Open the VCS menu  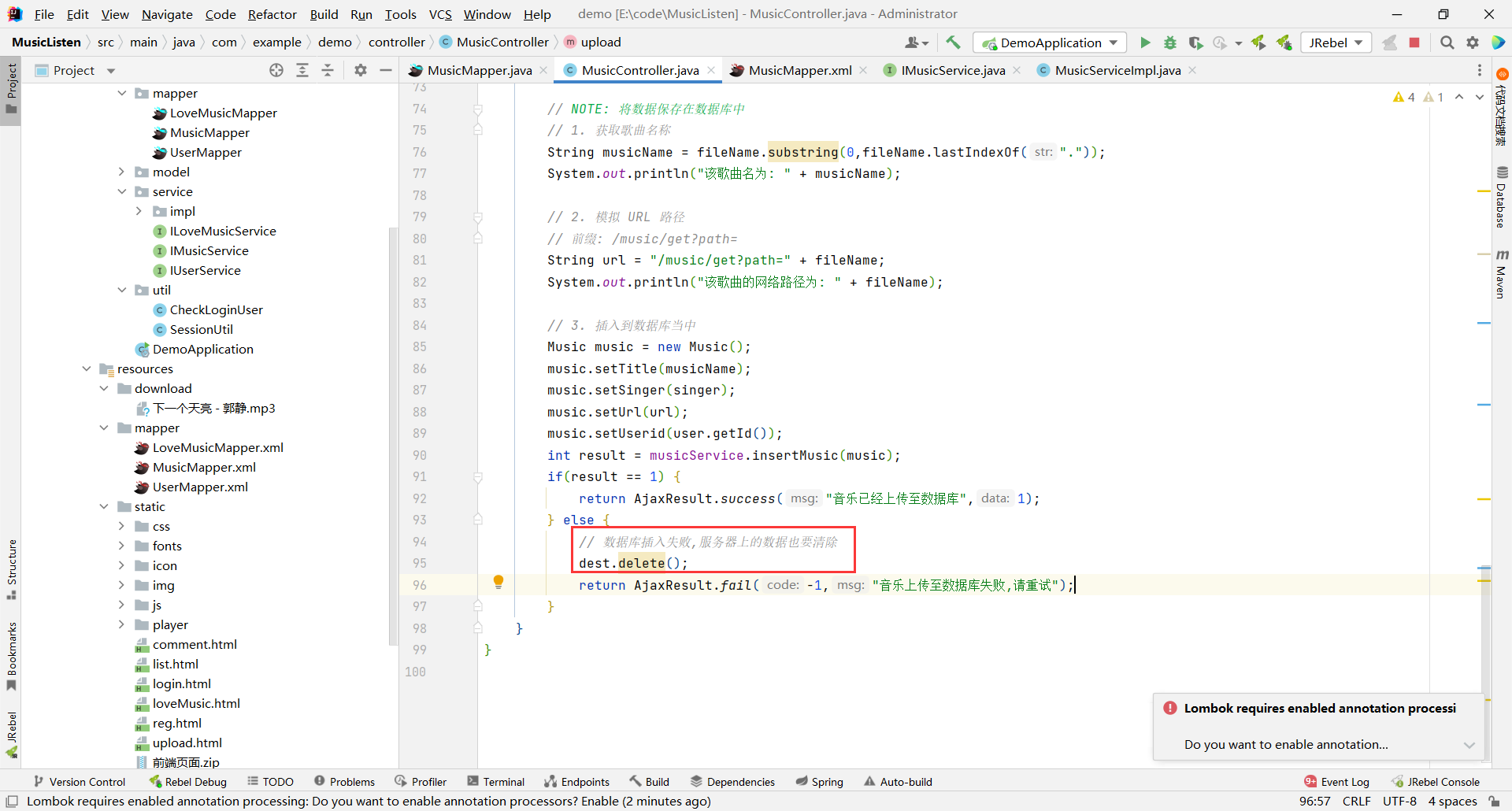[440, 14]
